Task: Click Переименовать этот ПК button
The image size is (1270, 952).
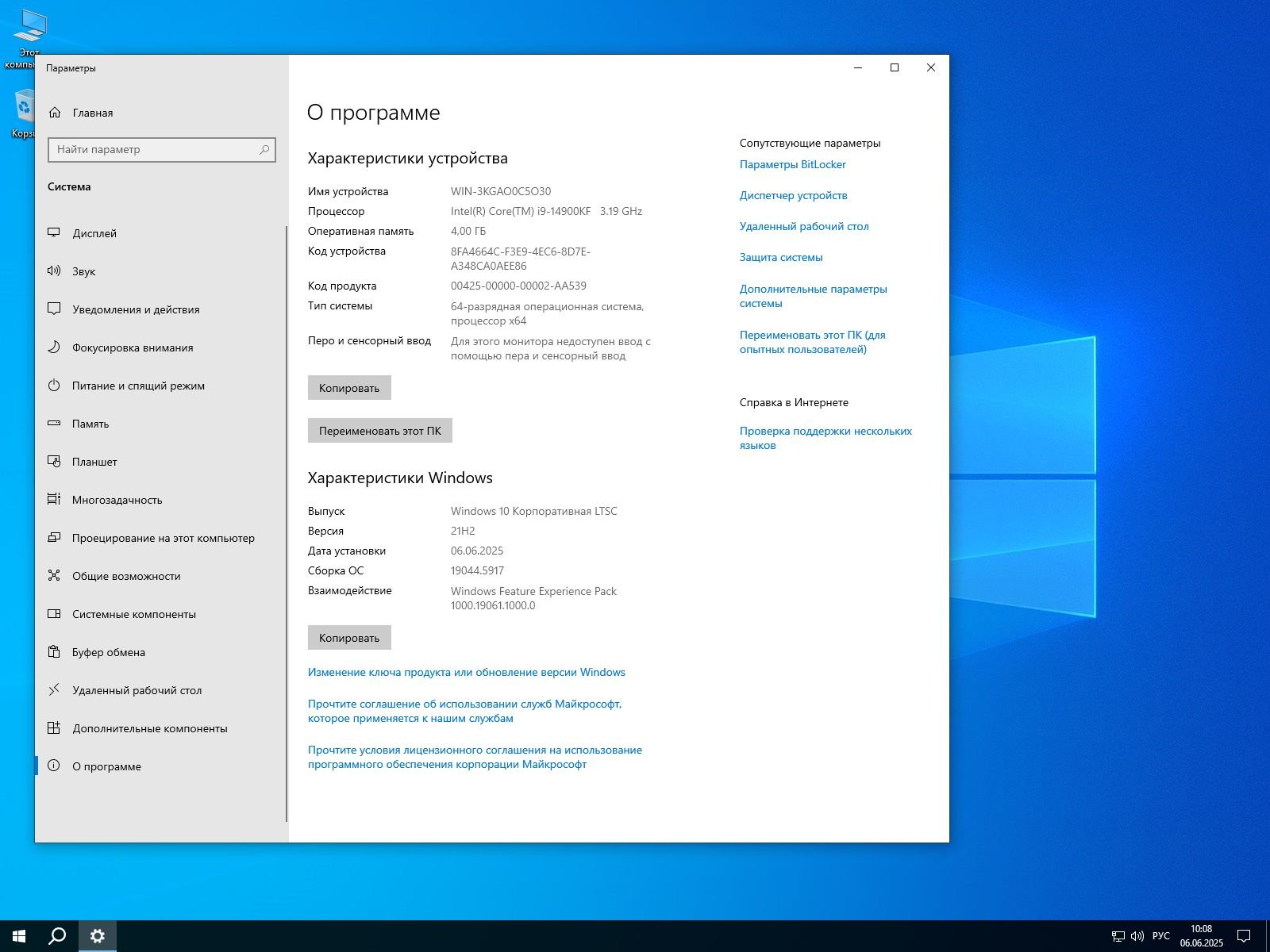Action: [380, 431]
